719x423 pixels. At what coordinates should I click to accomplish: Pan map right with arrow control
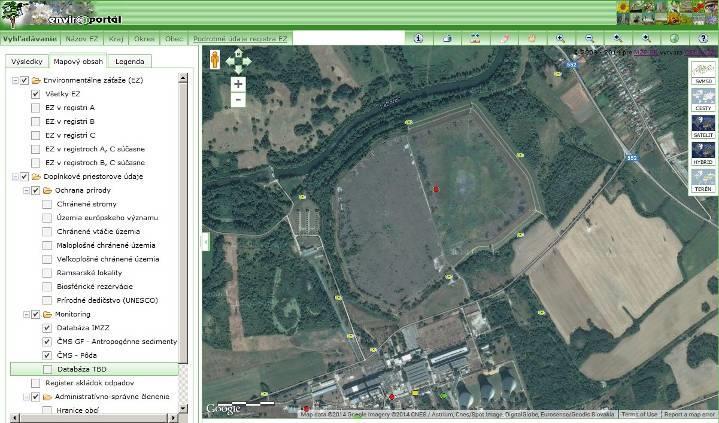point(247,61)
